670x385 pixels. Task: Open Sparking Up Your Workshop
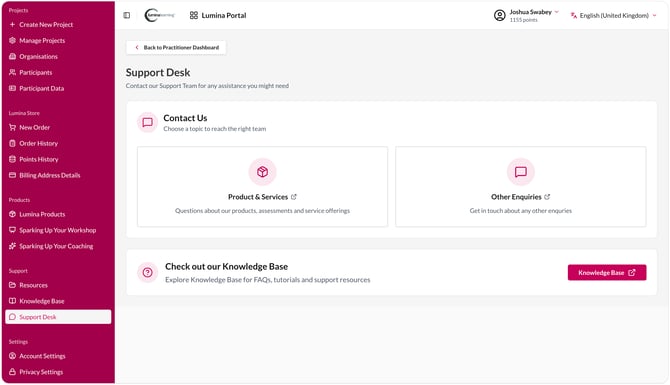[58, 230]
